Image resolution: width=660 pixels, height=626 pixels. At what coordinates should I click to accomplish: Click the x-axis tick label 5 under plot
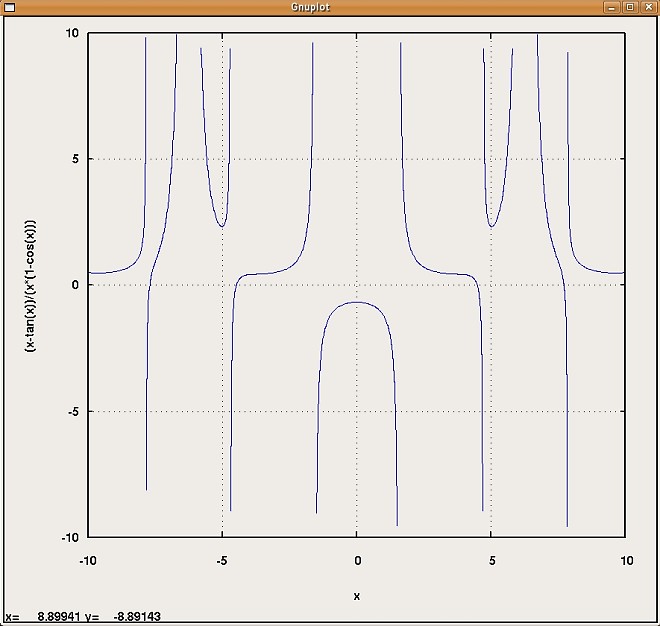[492, 561]
